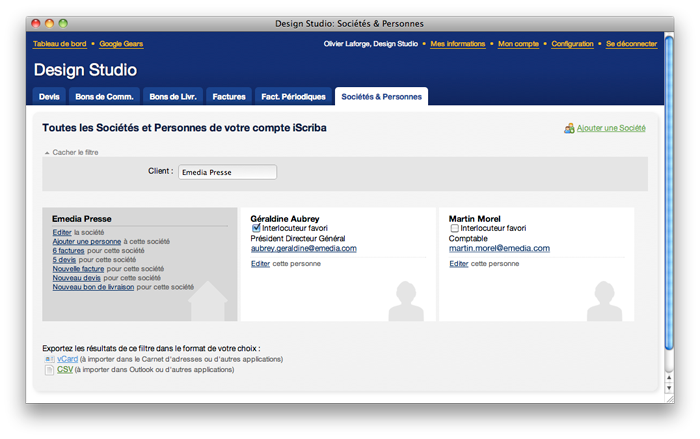The image size is (700, 439).
Task: Click the Ajouter une Société link
Action: pos(611,128)
